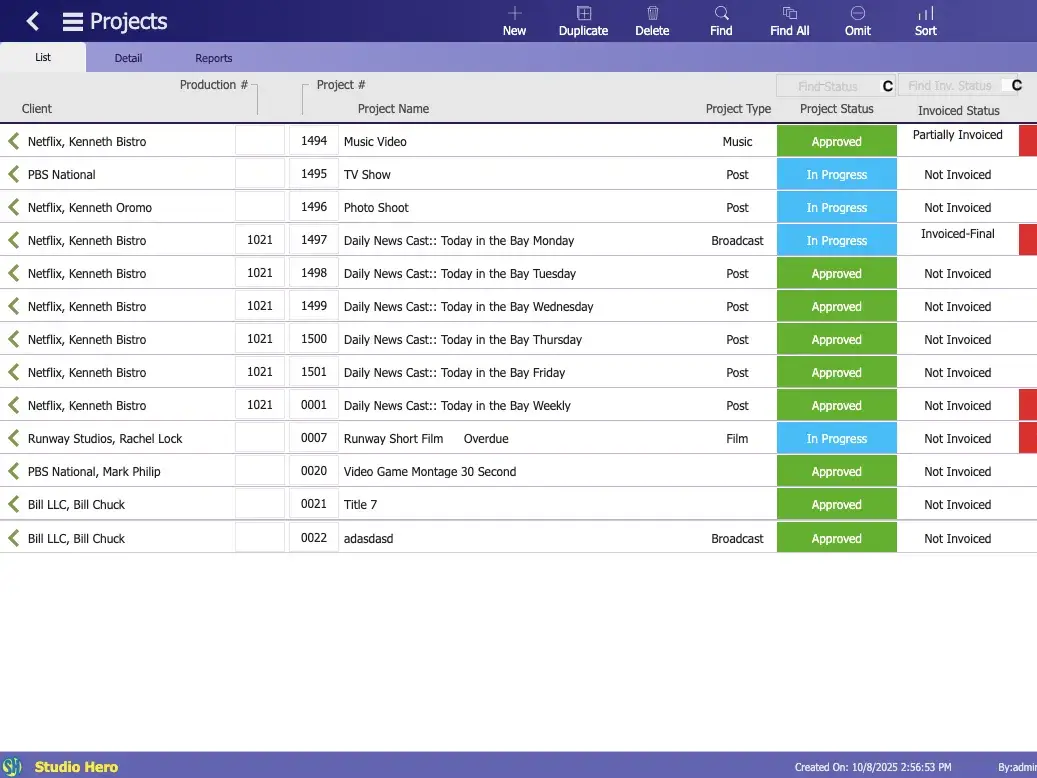Click the Project Status column header

pyautogui.click(x=837, y=108)
